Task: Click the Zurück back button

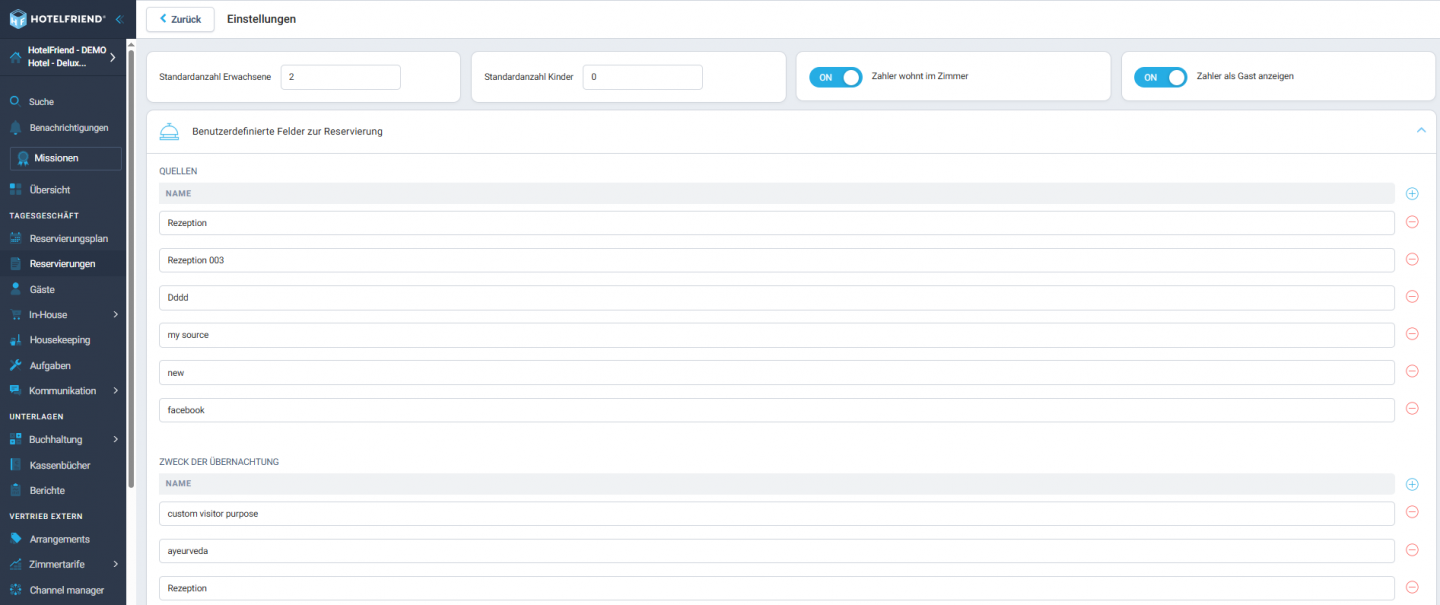Action: pyautogui.click(x=180, y=19)
